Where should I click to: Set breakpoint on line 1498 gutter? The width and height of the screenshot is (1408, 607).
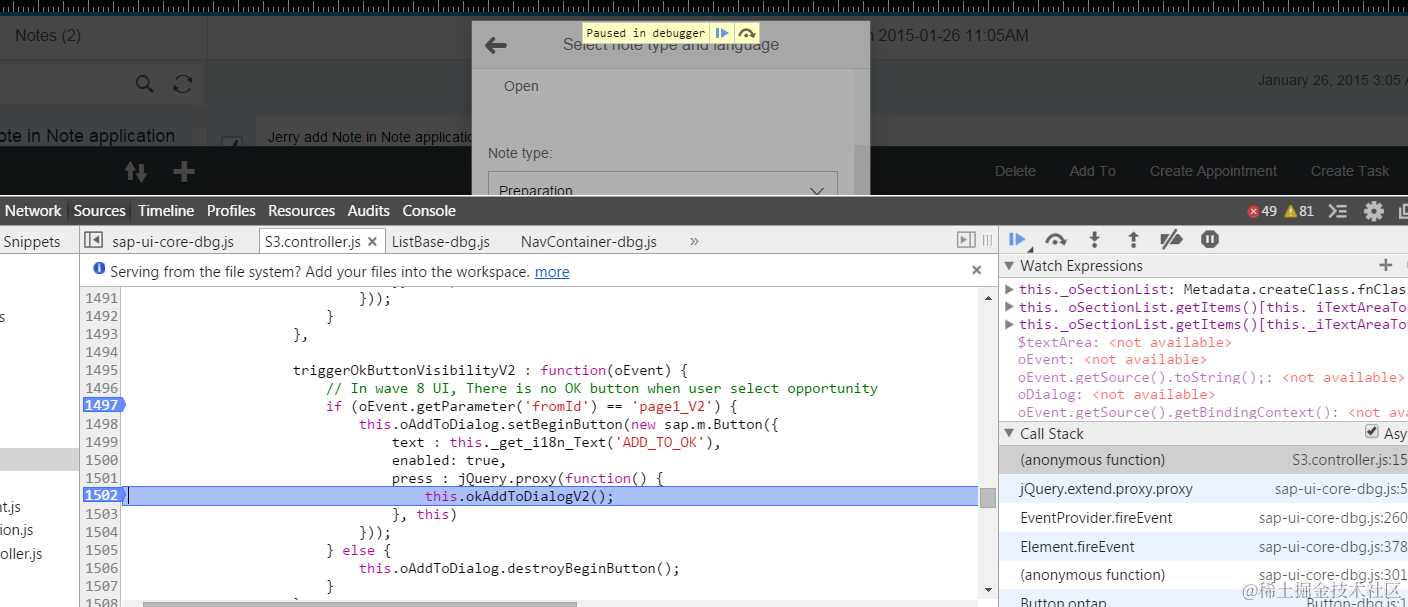pos(101,424)
